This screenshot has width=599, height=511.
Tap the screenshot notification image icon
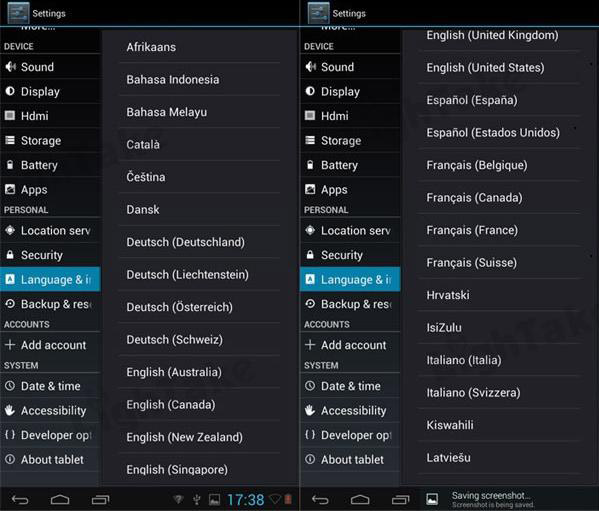click(x=432, y=499)
